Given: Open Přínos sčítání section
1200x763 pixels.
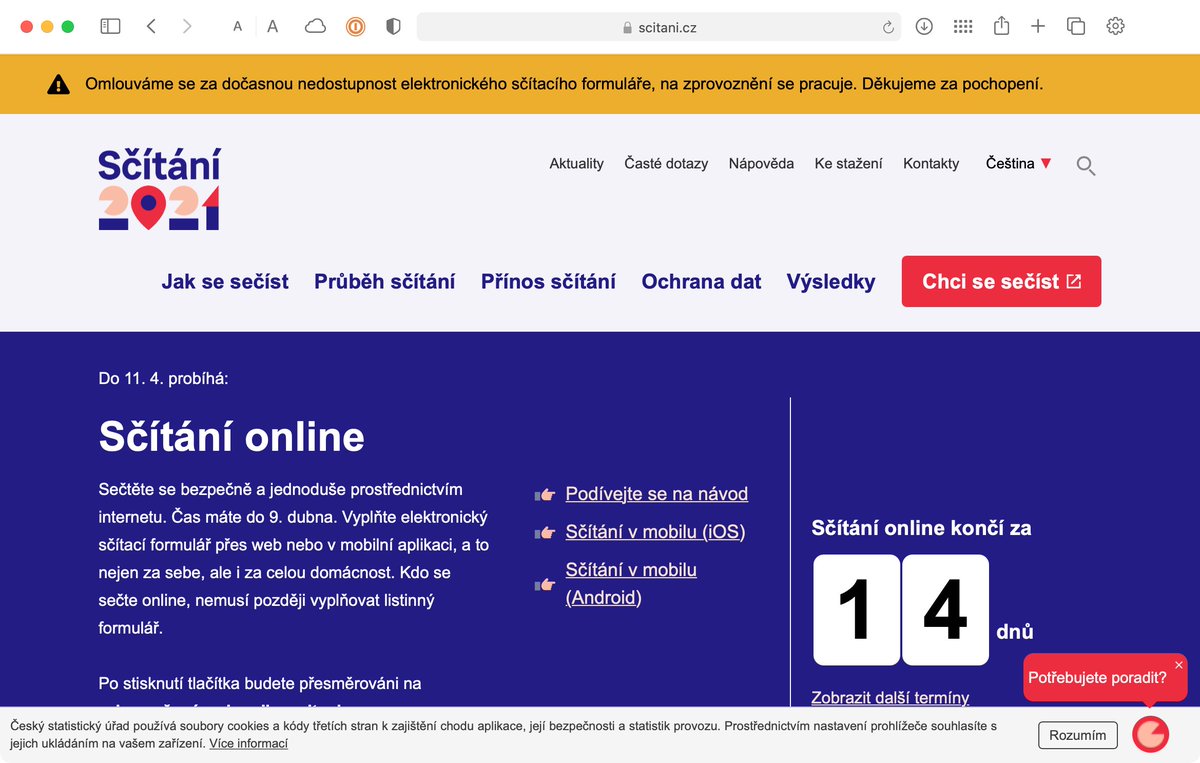Looking at the screenshot, I should coord(548,282).
